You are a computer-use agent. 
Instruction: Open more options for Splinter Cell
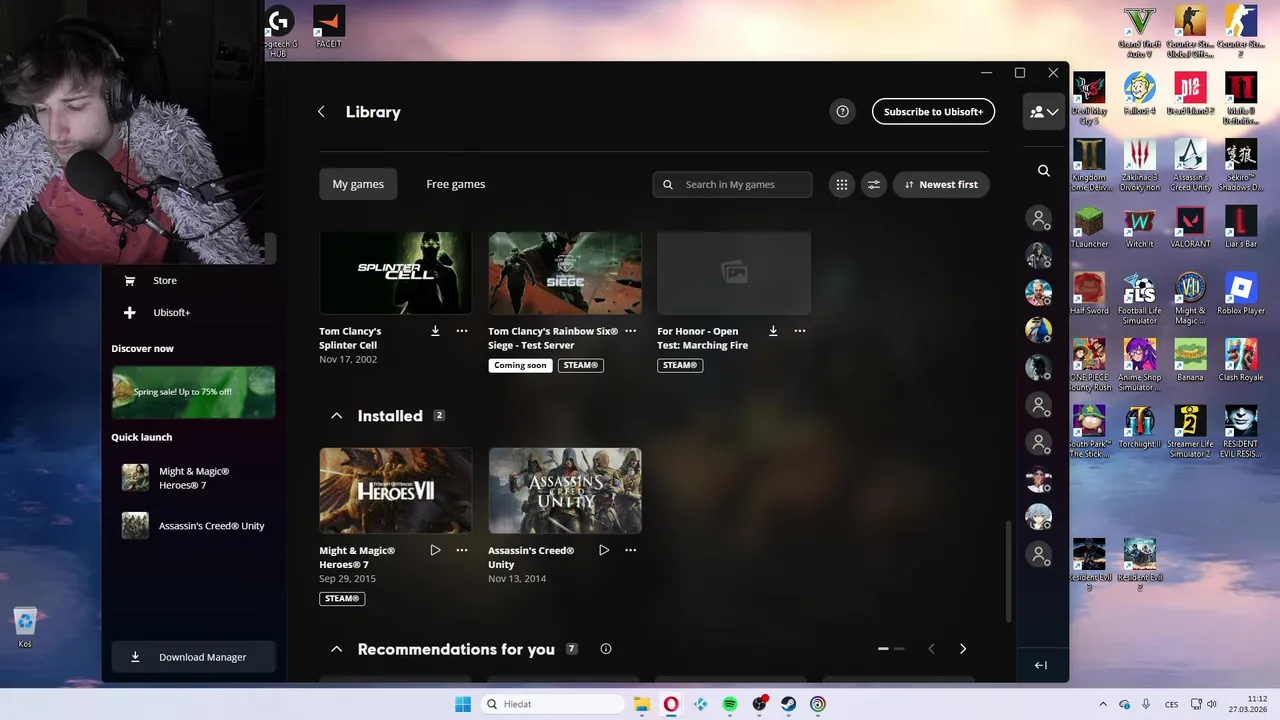pos(462,331)
